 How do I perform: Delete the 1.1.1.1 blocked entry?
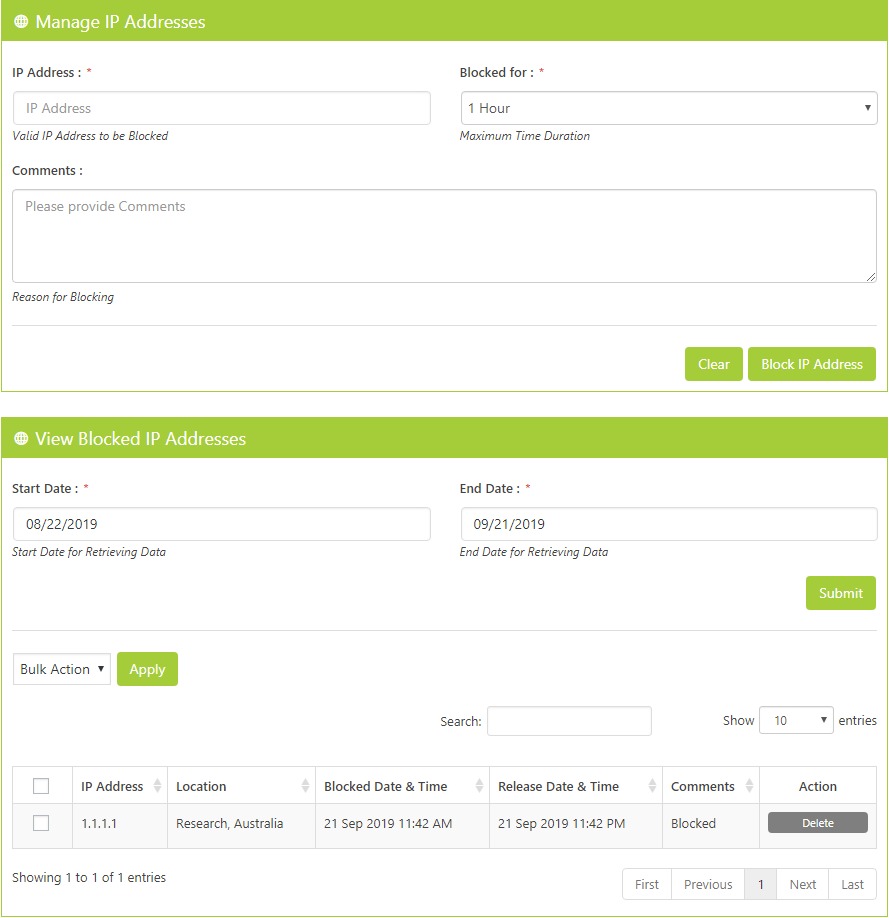click(x=818, y=823)
